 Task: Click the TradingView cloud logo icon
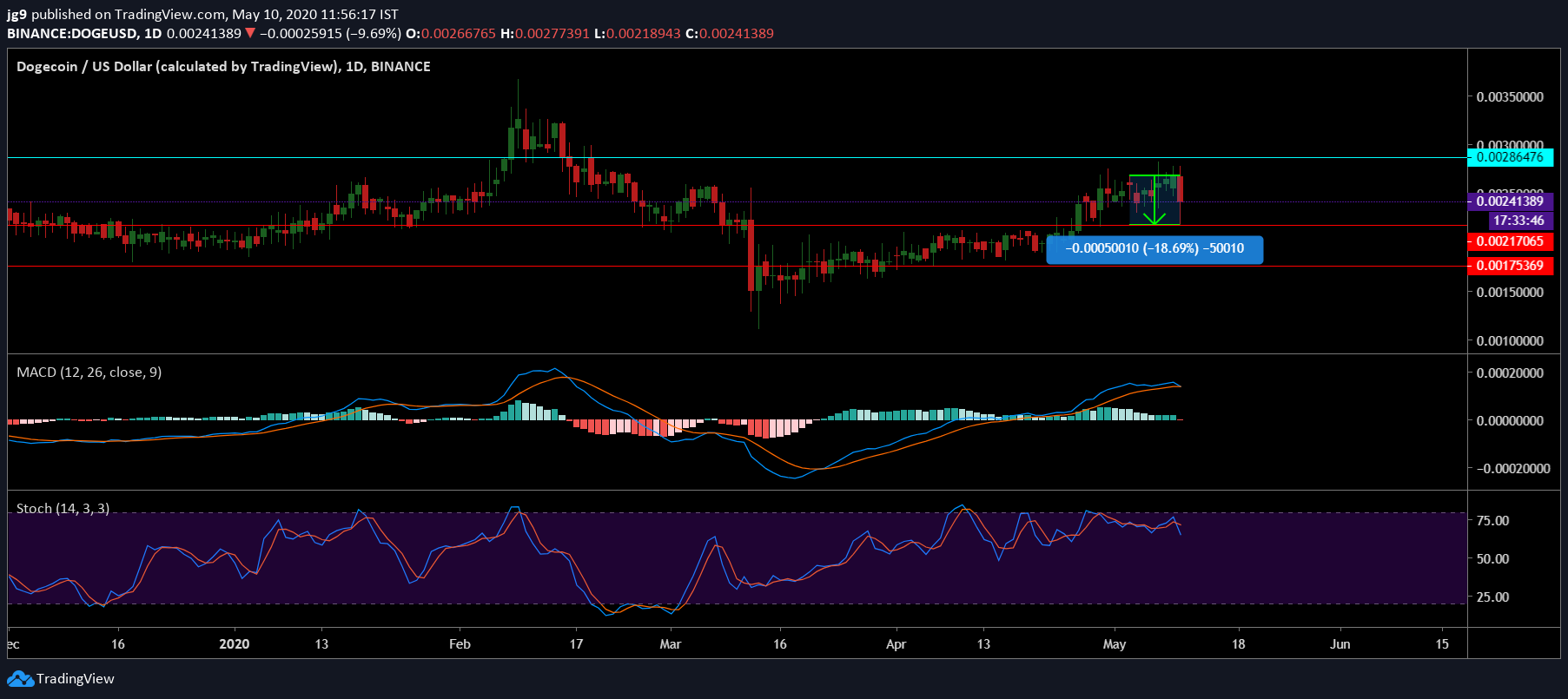[20, 679]
